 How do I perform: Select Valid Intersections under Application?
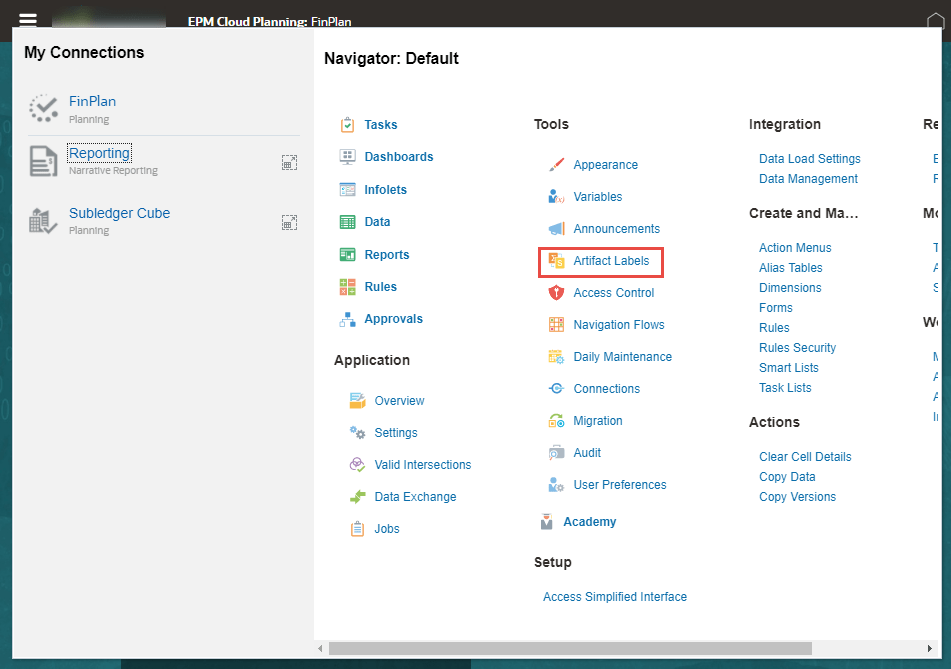click(422, 465)
